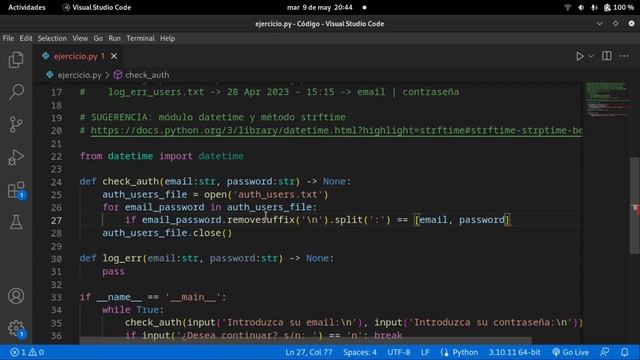The width and height of the screenshot is (640, 360).
Task: Start Go Live server
Action: pyautogui.click(x=570, y=352)
